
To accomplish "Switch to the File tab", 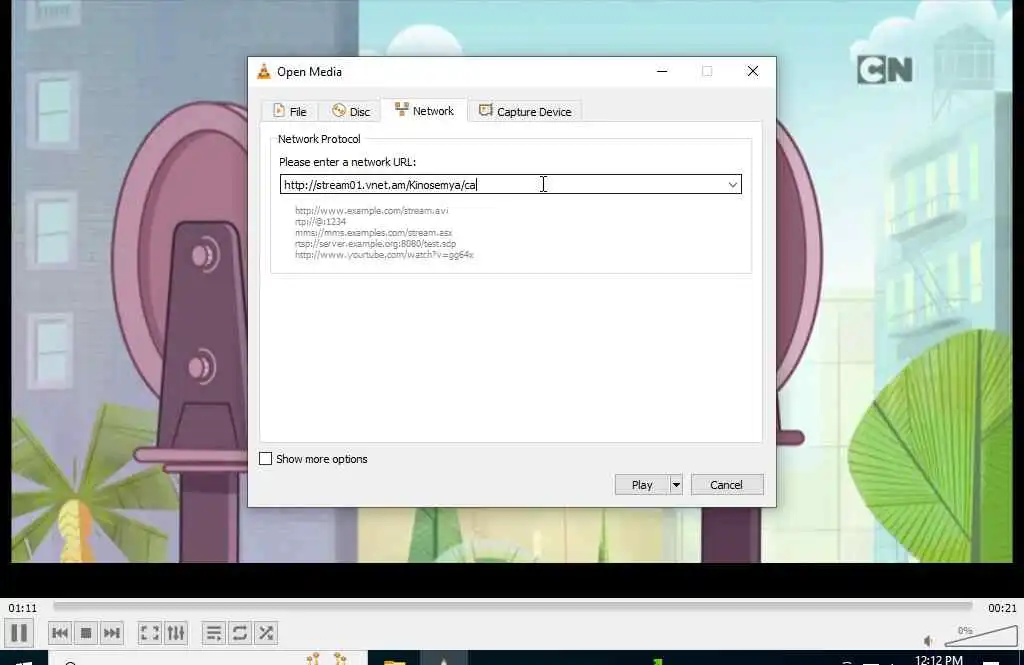I will [289, 111].
